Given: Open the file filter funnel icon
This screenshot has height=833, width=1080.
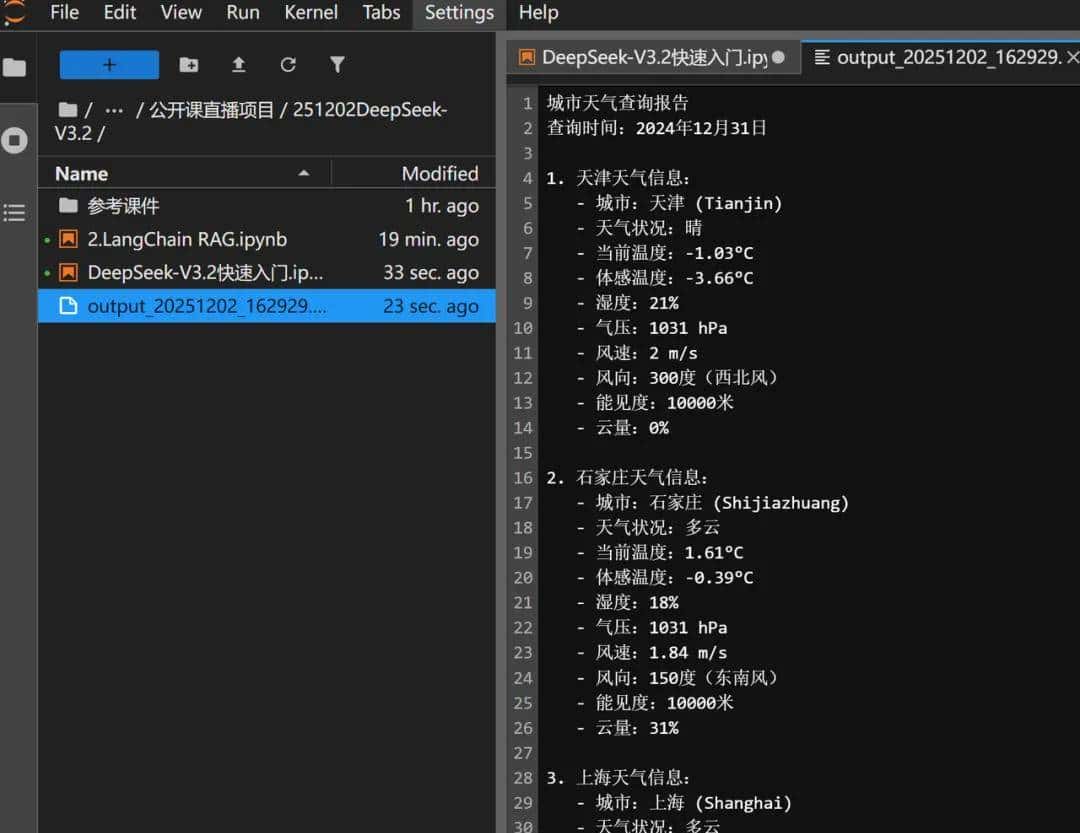Looking at the screenshot, I should click(x=337, y=63).
